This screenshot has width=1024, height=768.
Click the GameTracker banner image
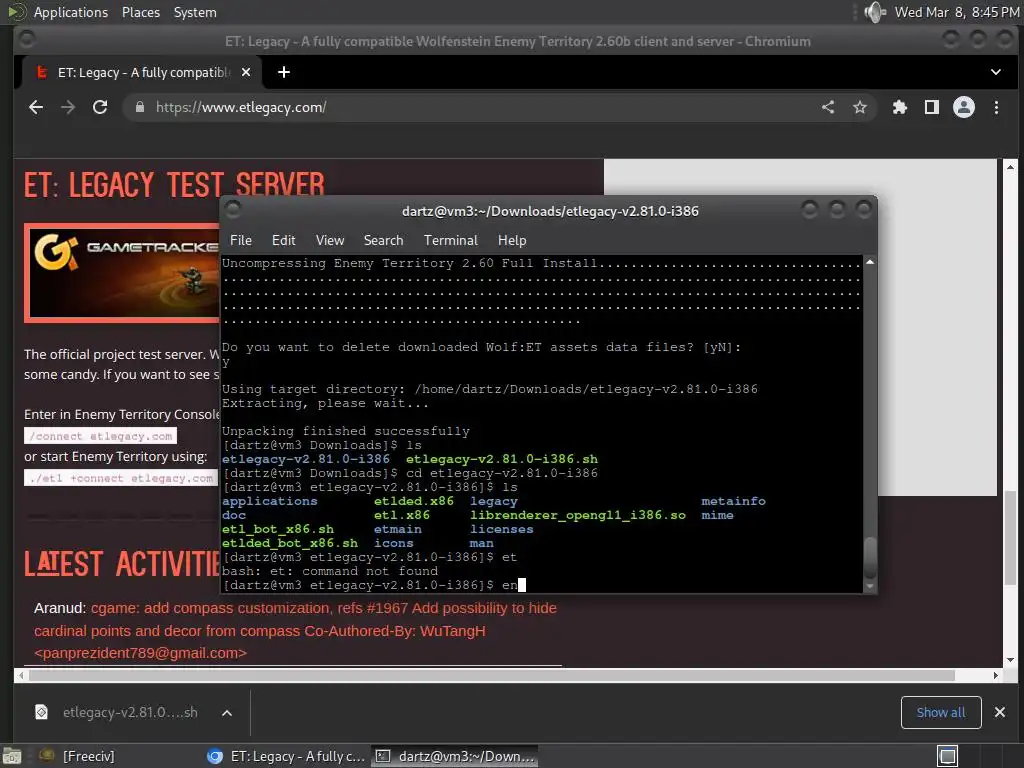tap(122, 273)
